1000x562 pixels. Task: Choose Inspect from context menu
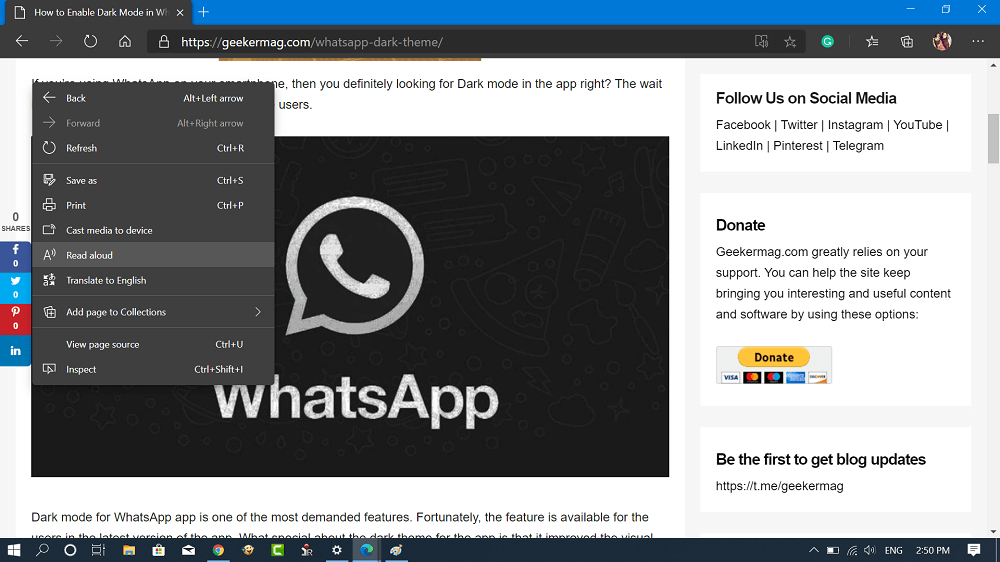click(x=153, y=369)
